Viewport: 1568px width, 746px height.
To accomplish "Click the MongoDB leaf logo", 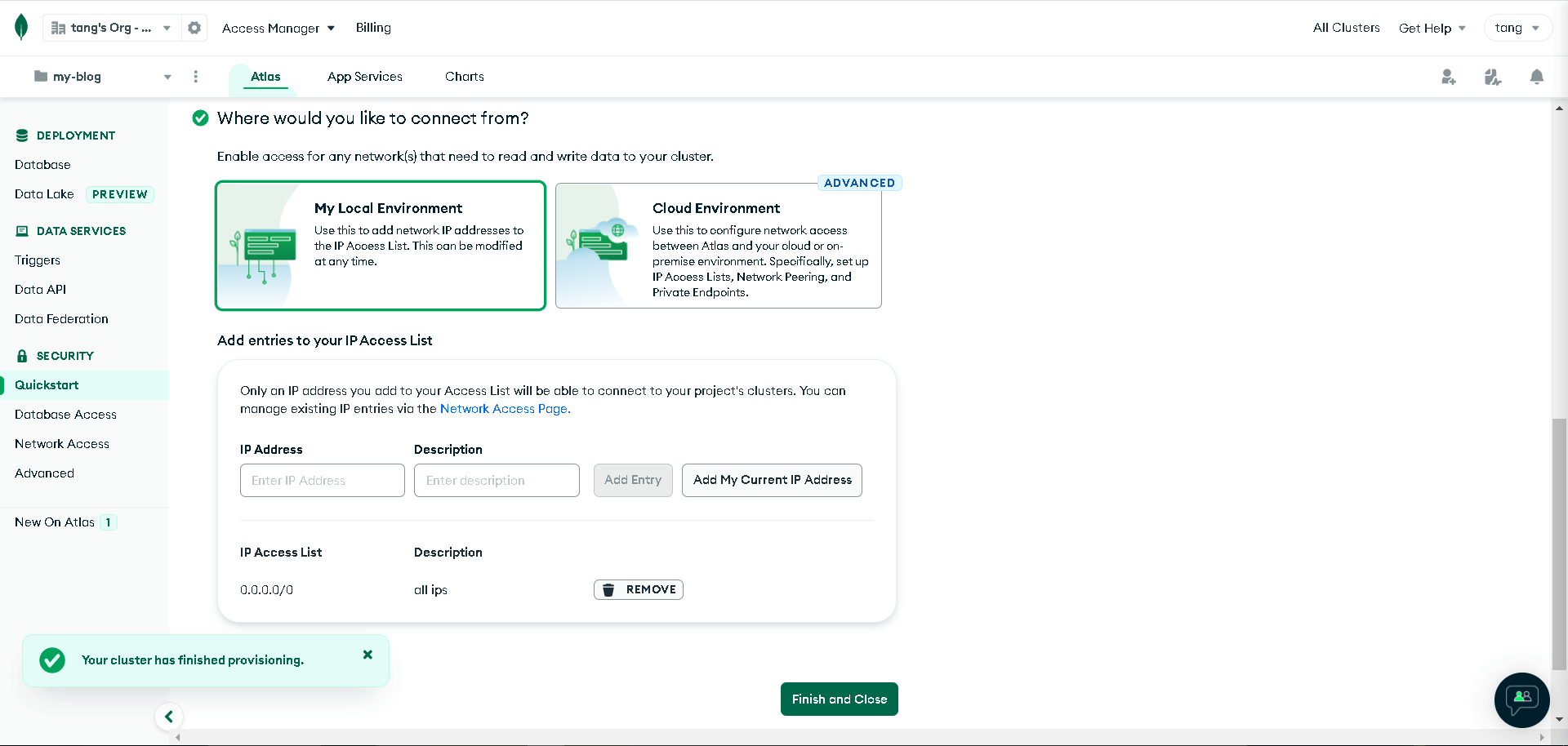I will (x=21, y=27).
